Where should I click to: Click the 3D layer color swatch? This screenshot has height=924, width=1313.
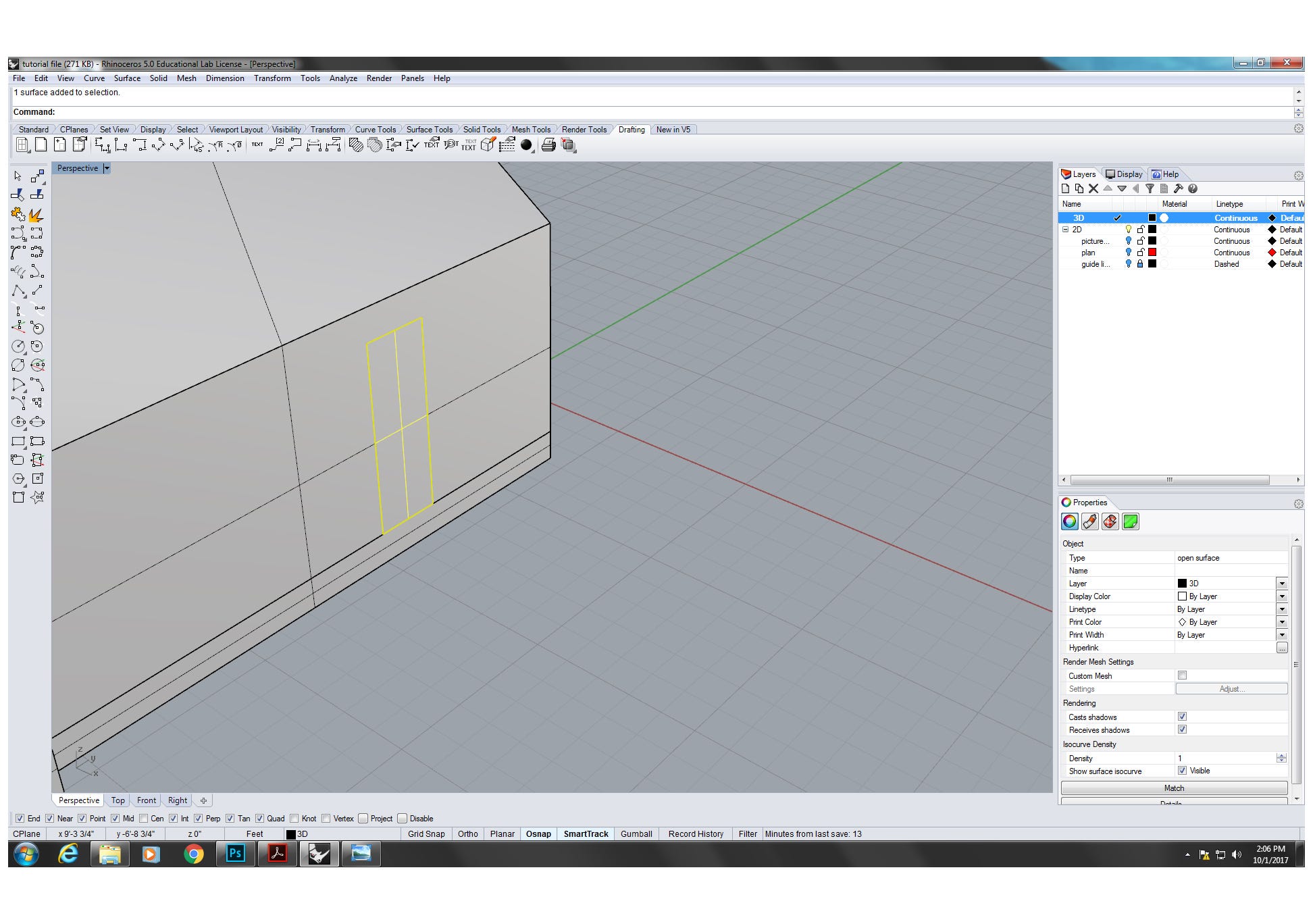[x=1152, y=218]
